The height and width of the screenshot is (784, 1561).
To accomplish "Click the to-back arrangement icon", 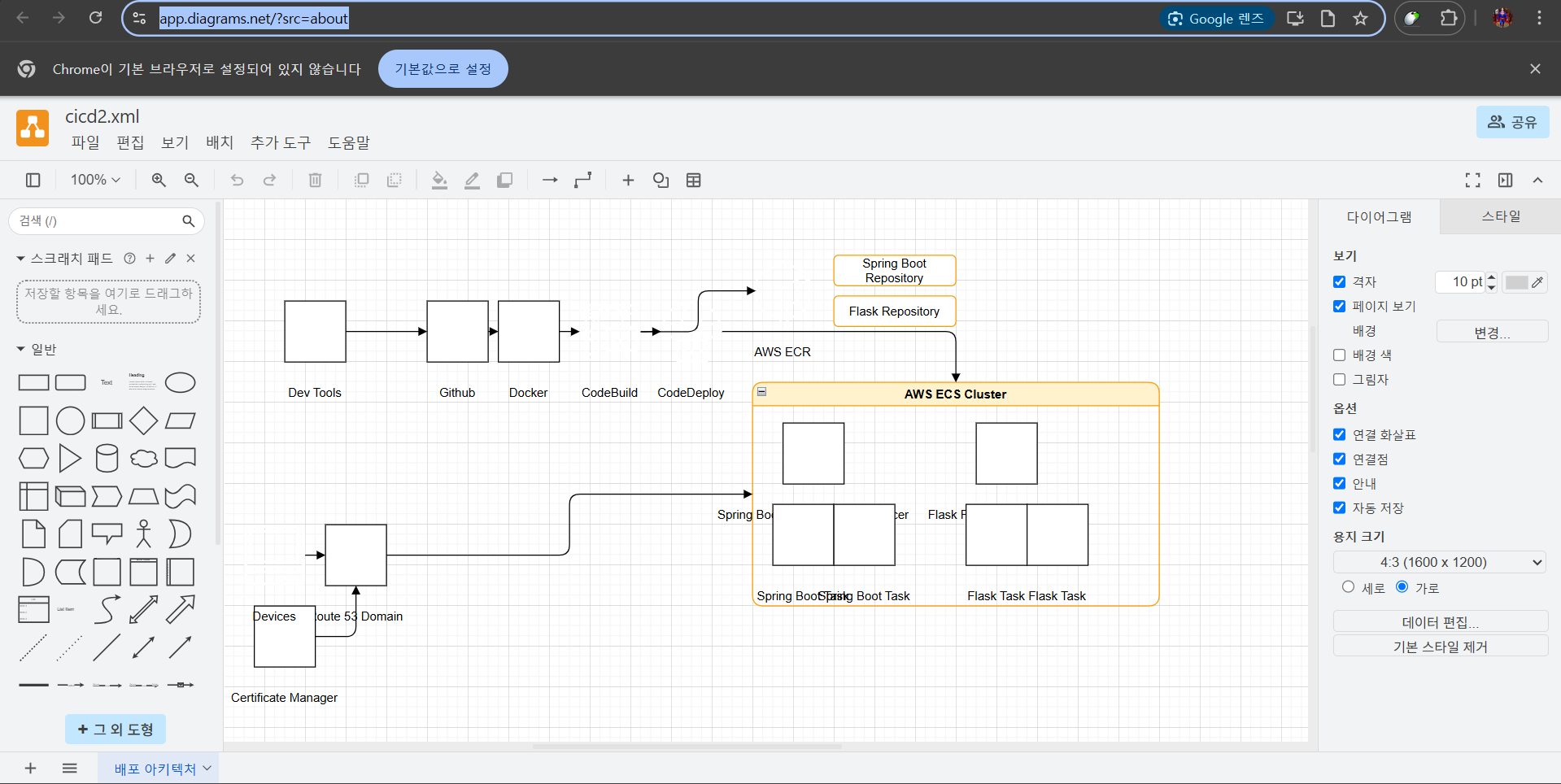I will (394, 180).
